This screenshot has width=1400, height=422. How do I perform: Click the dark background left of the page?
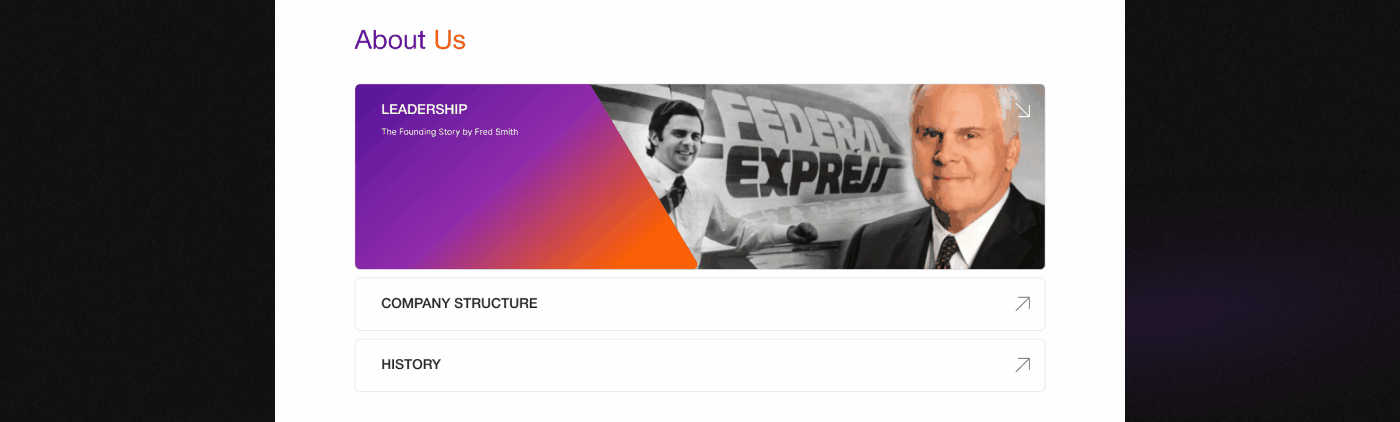pos(137,211)
